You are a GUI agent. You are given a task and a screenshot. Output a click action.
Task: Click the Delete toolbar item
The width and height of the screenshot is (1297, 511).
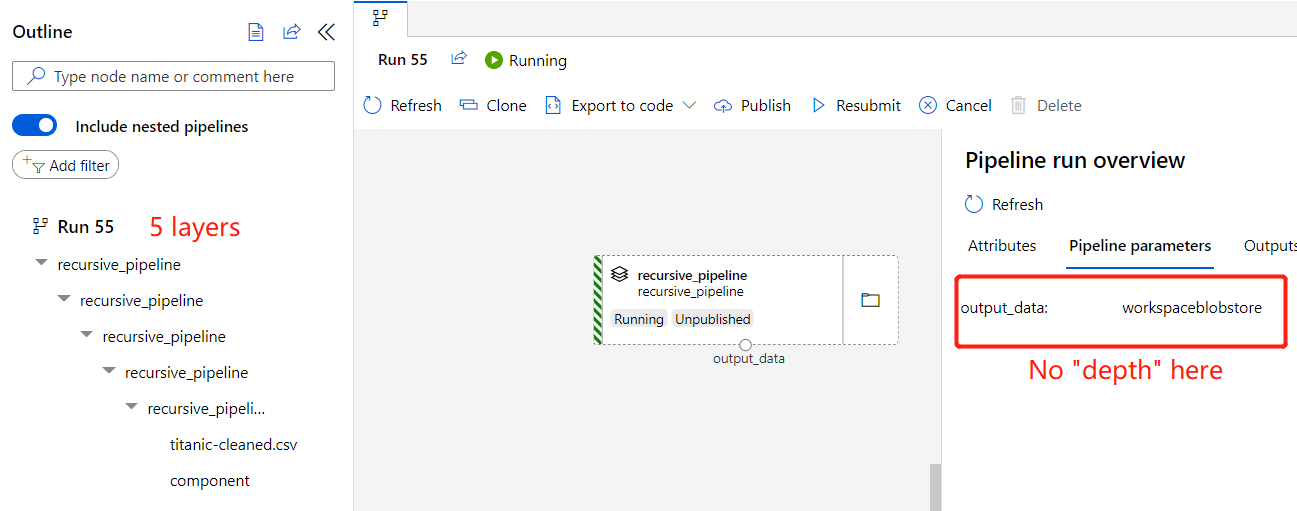click(x=1046, y=105)
